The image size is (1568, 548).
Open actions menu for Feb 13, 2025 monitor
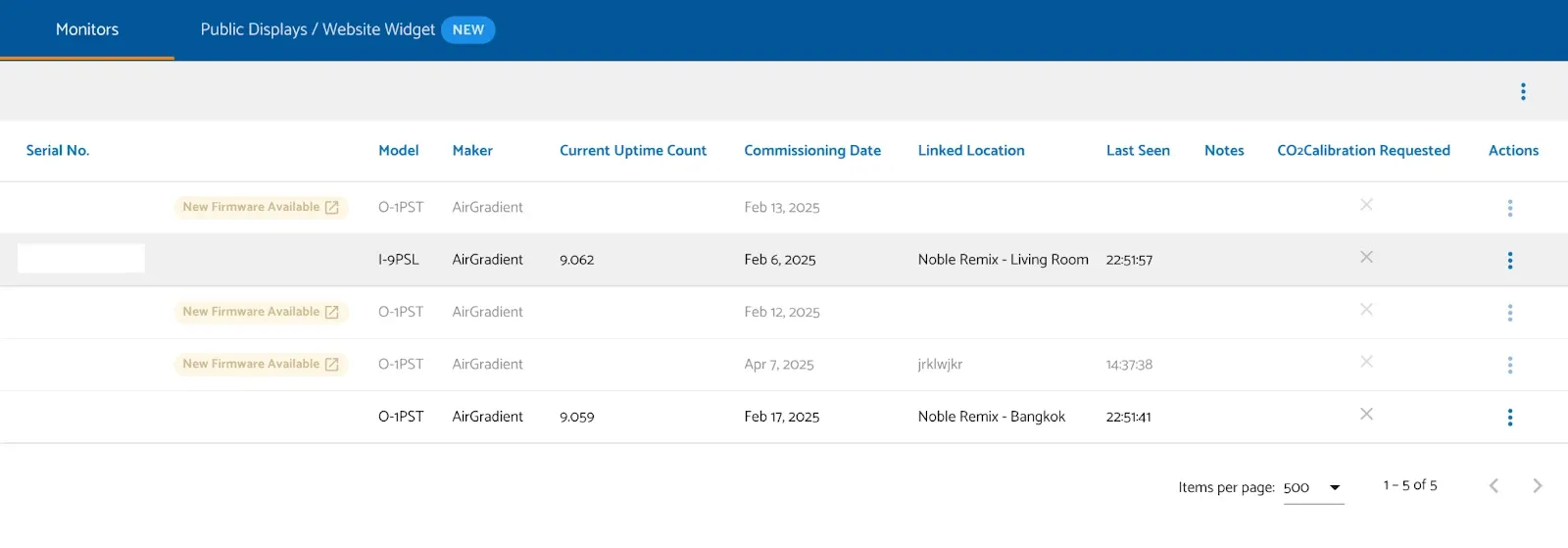coord(1509,208)
